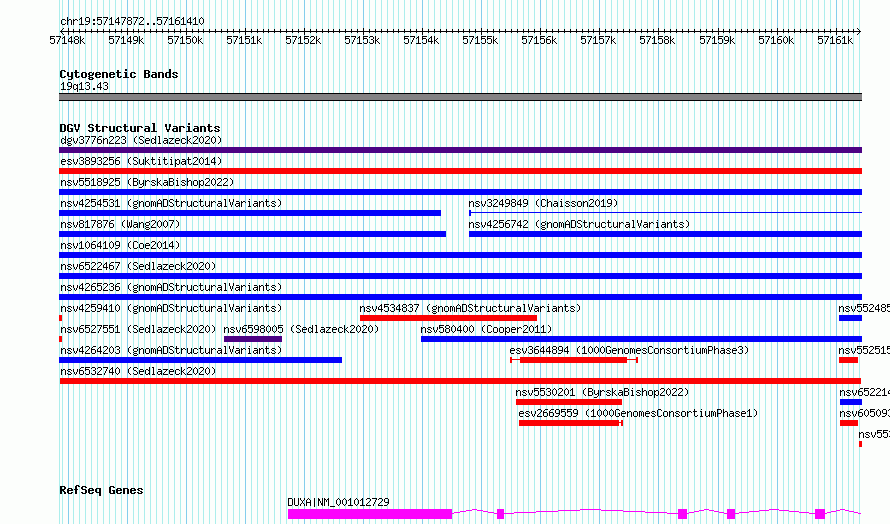Click the red nsv4534837 variant bar
Image resolution: width=890 pixels, height=524 pixels.
click(448, 318)
